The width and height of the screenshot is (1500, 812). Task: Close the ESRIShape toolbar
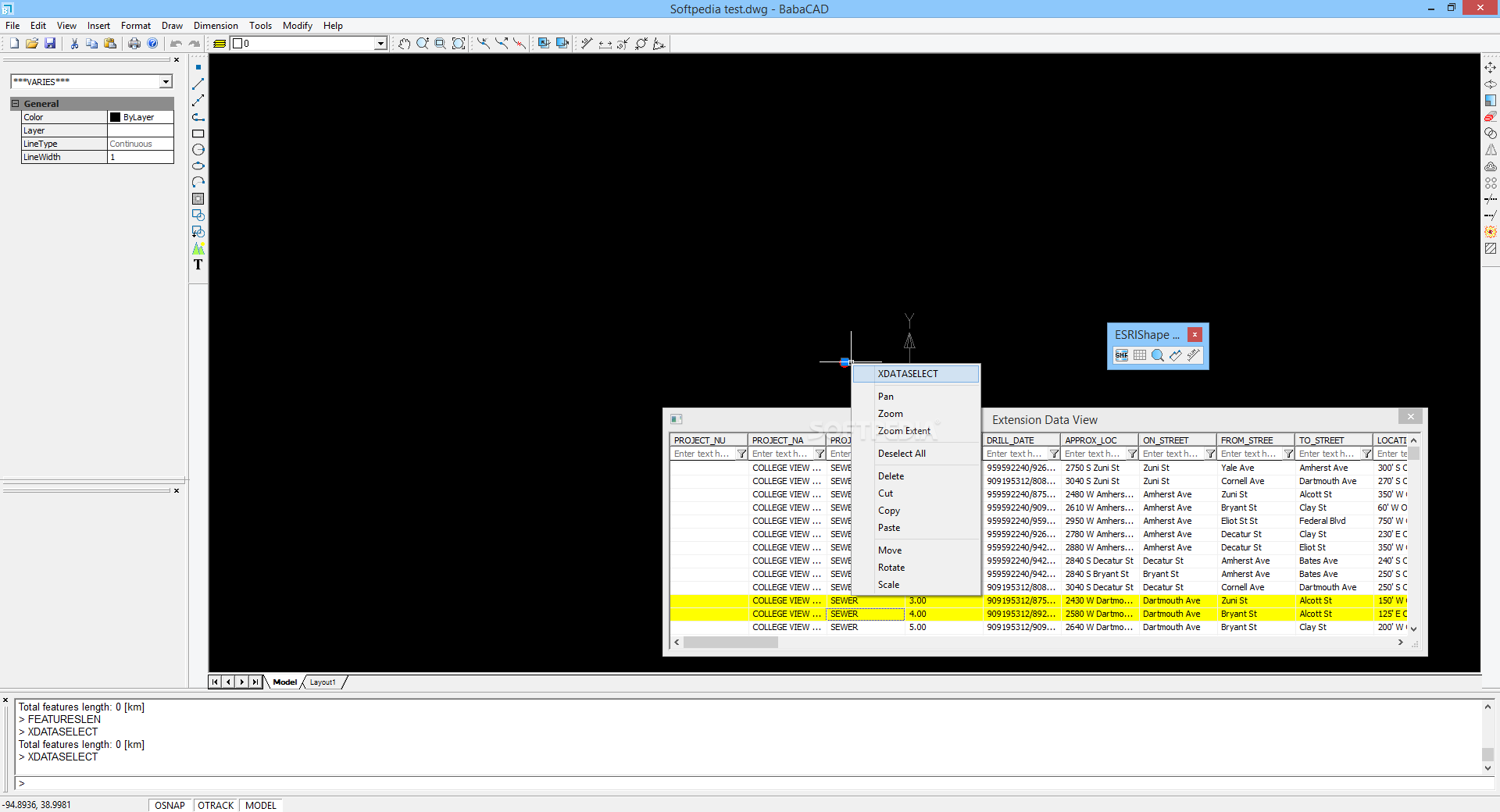click(1195, 335)
